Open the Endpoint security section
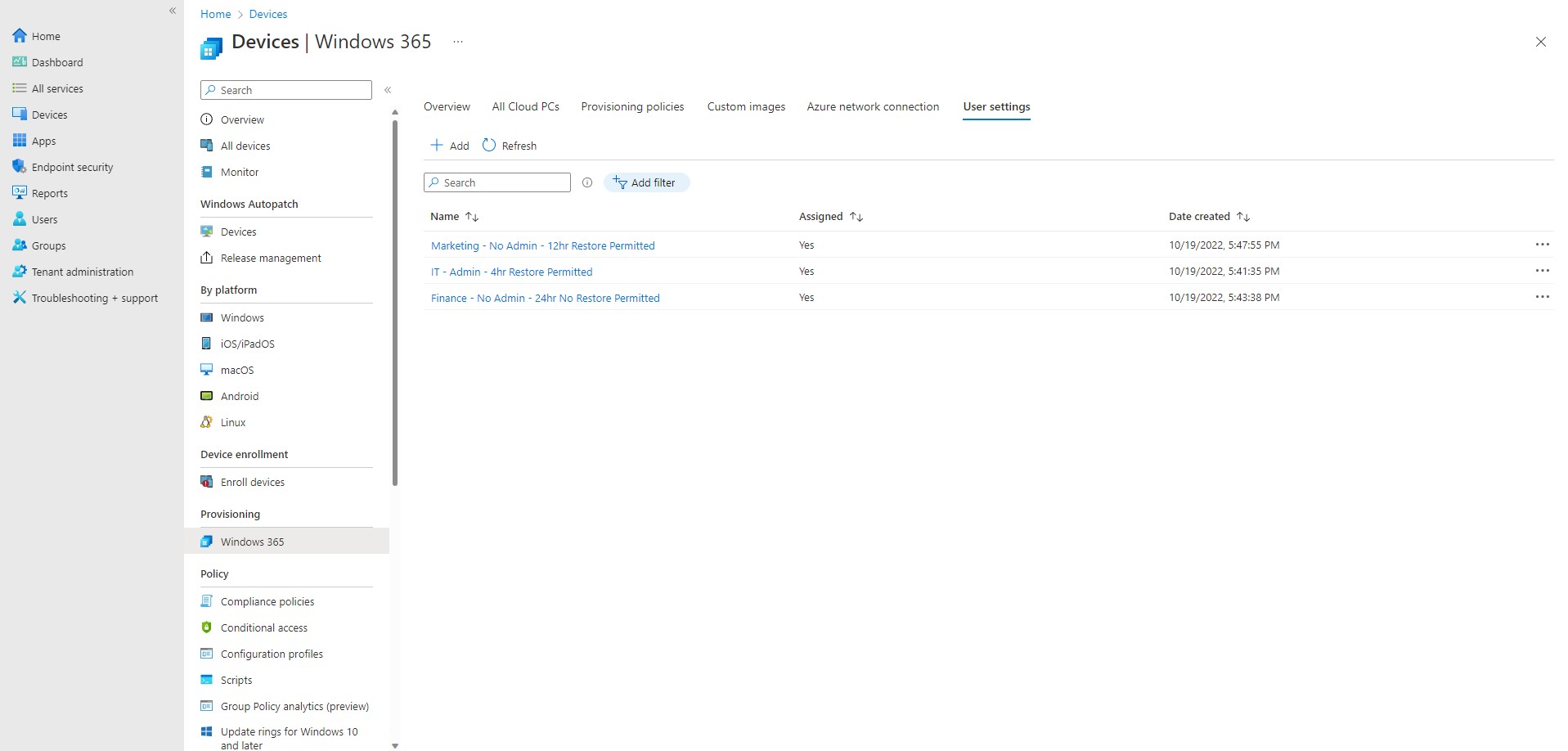This screenshot has width=1568, height=751. (72, 167)
